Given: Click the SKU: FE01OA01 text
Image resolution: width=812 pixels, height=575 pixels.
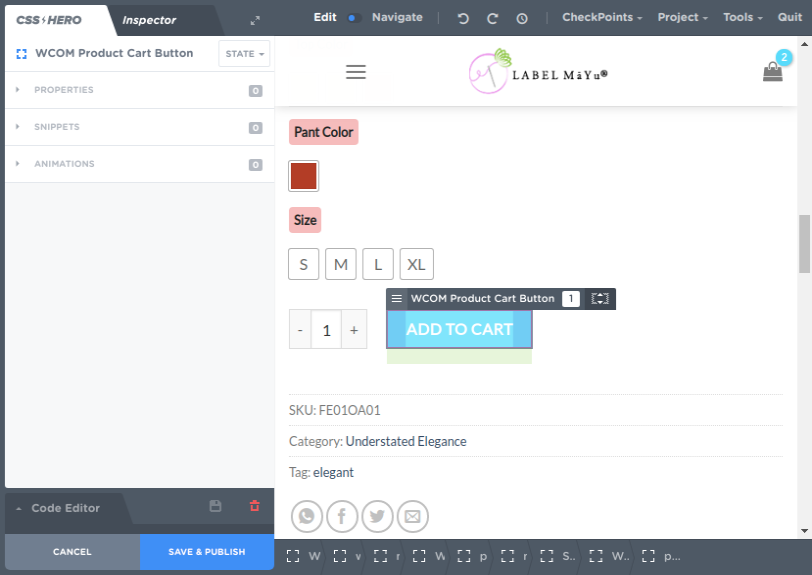Looking at the screenshot, I should 335,410.
